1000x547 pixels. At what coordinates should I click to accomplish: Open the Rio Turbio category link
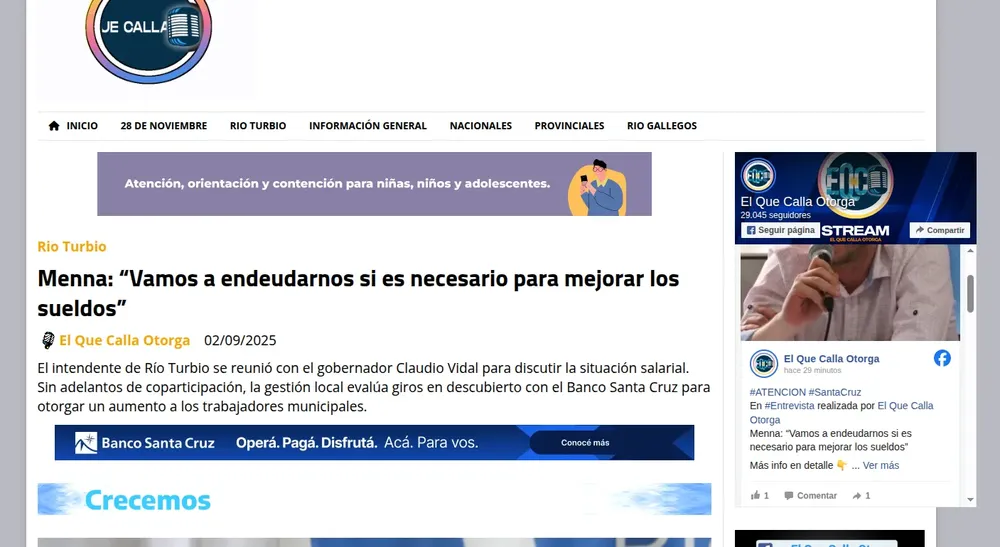click(72, 247)
